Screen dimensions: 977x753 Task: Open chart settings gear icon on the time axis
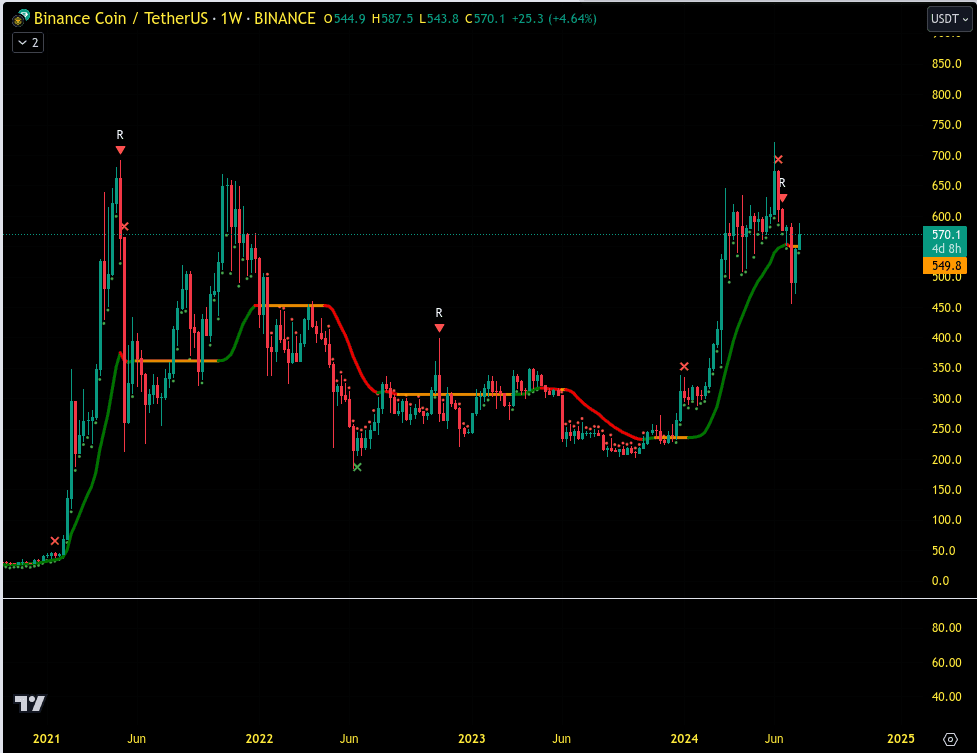(x=950, y=739)
